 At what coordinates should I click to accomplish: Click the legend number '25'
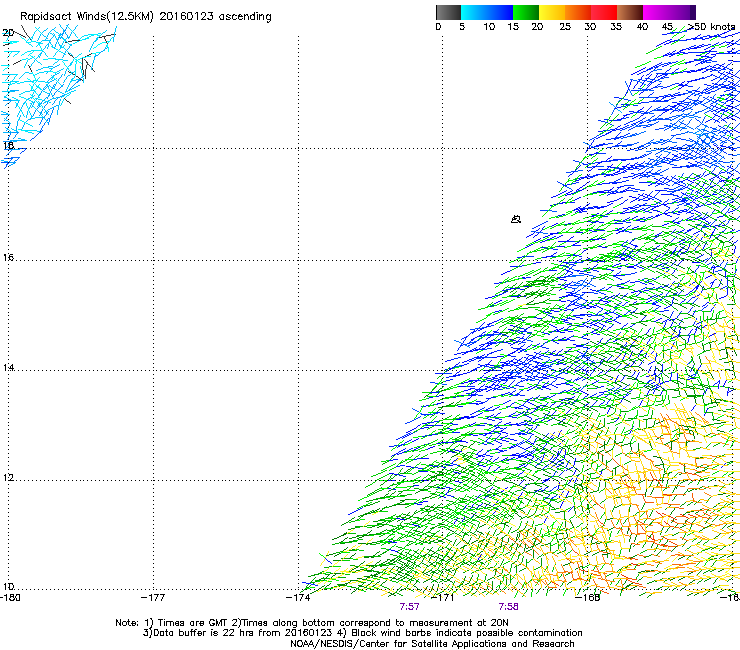point(565,27)
